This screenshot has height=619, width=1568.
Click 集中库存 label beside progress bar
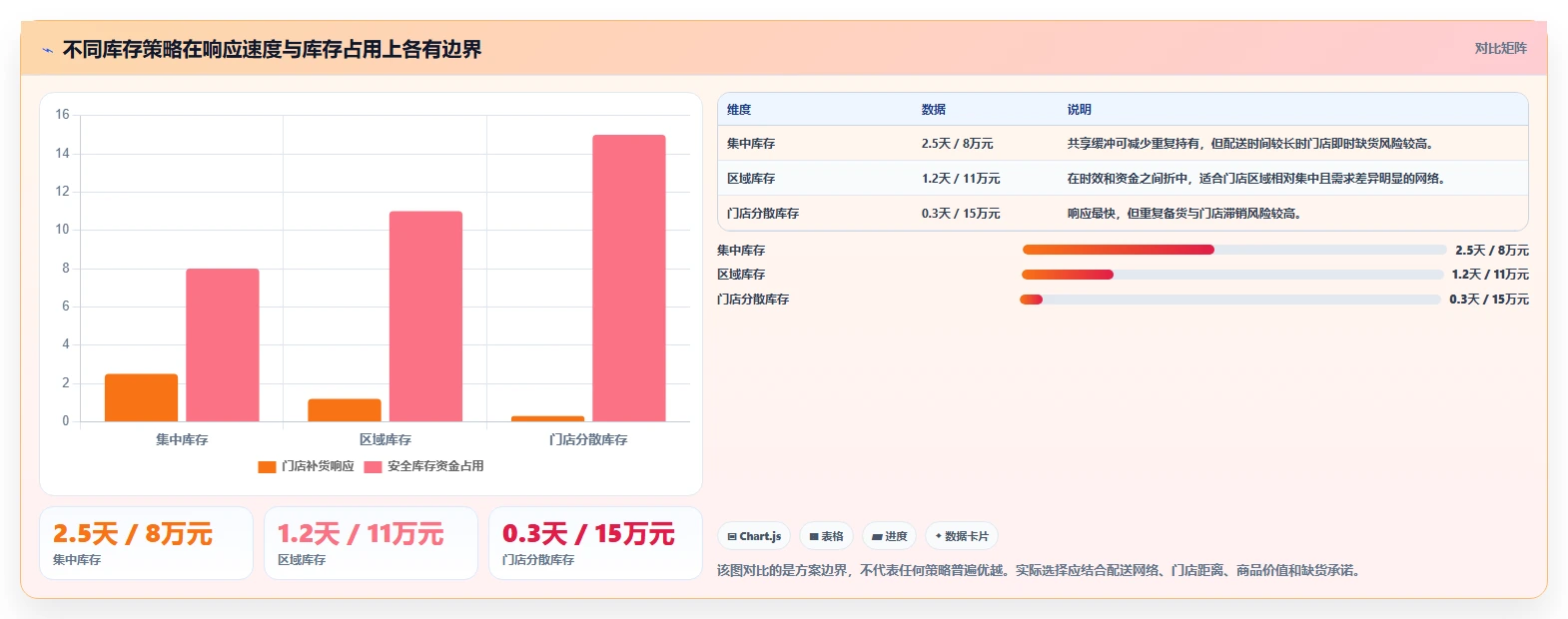point(741,251)
